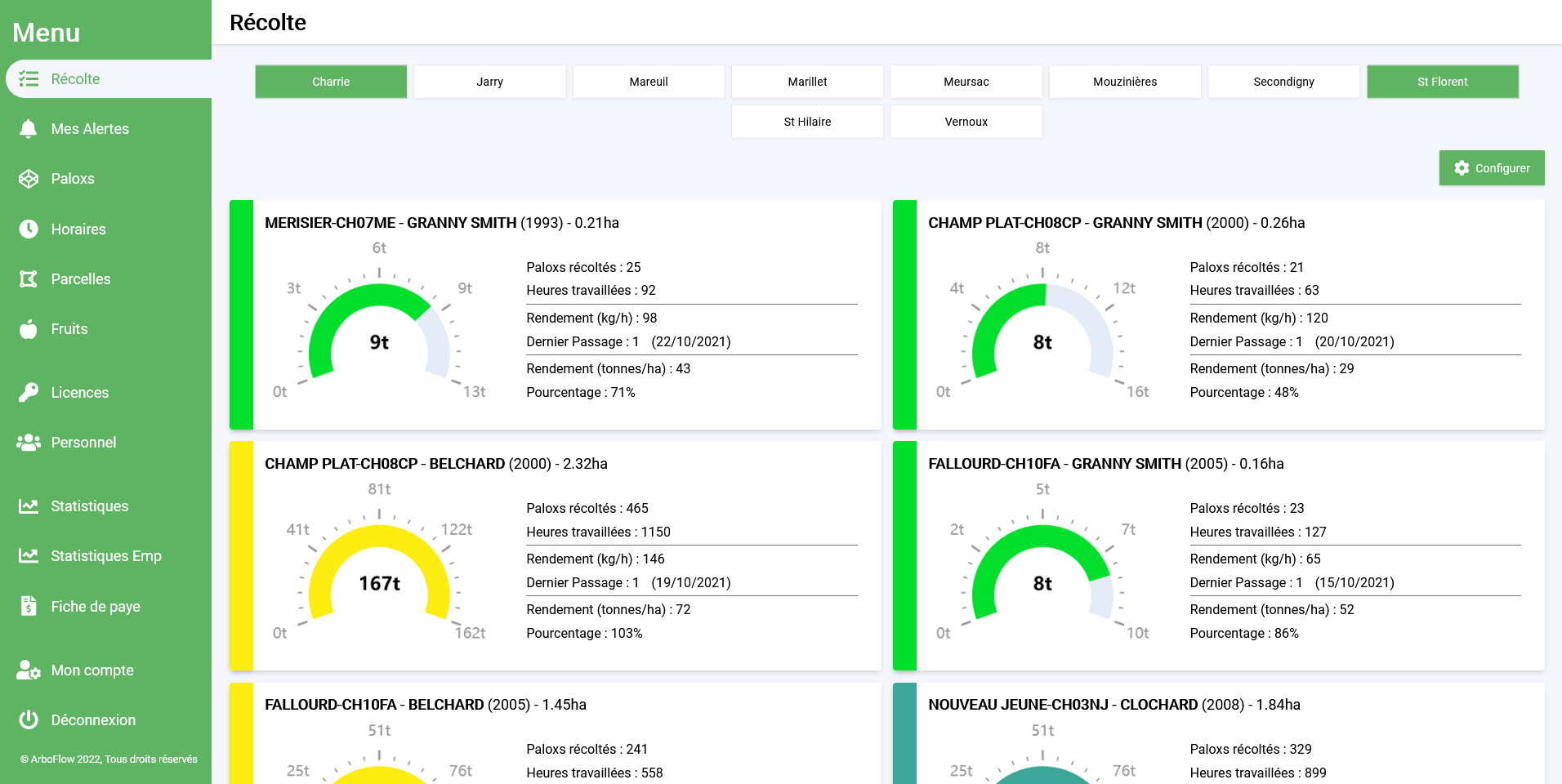Toggle the Charrie site filter

coord(331,82)
